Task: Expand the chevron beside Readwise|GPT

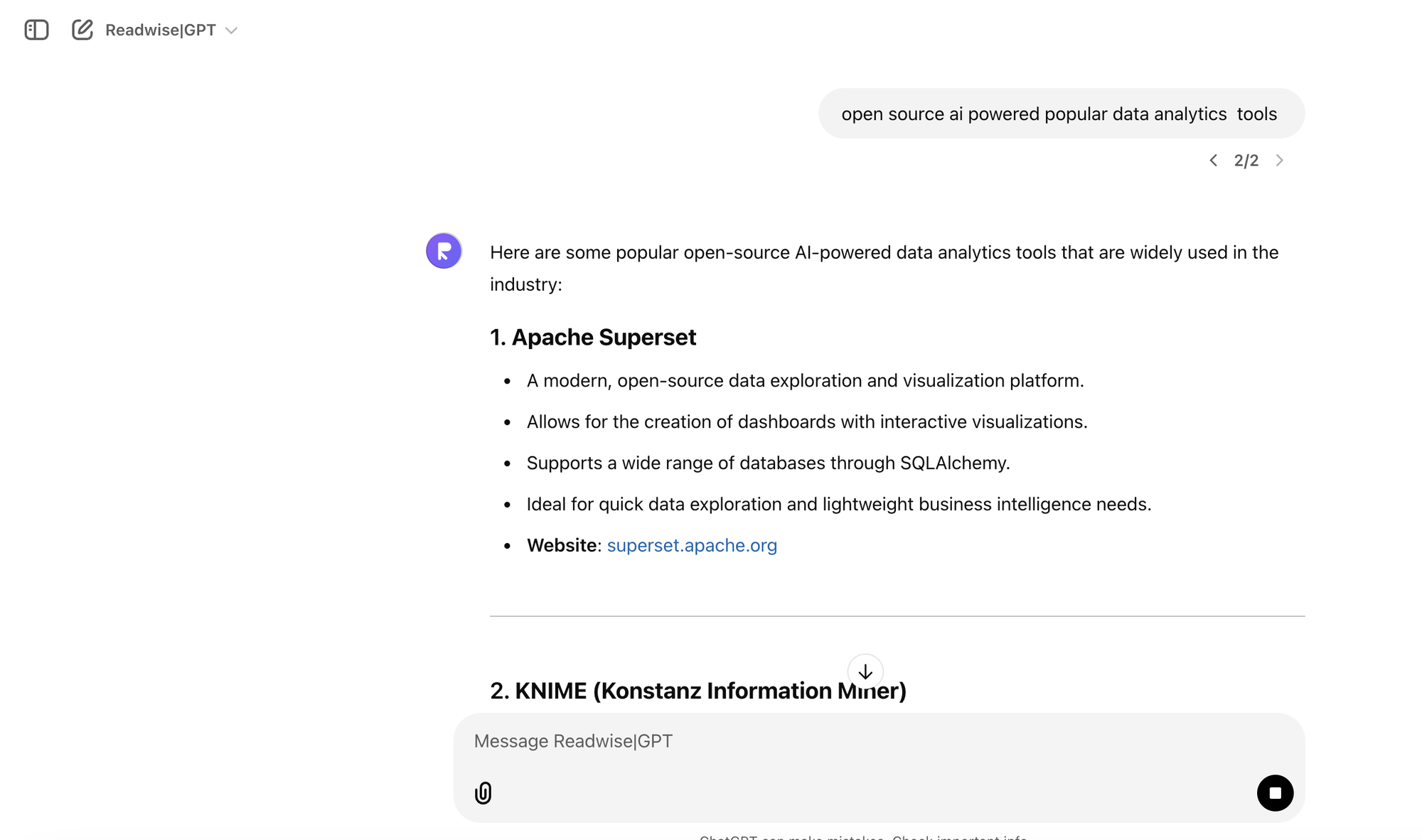Action: coord(231,31)
